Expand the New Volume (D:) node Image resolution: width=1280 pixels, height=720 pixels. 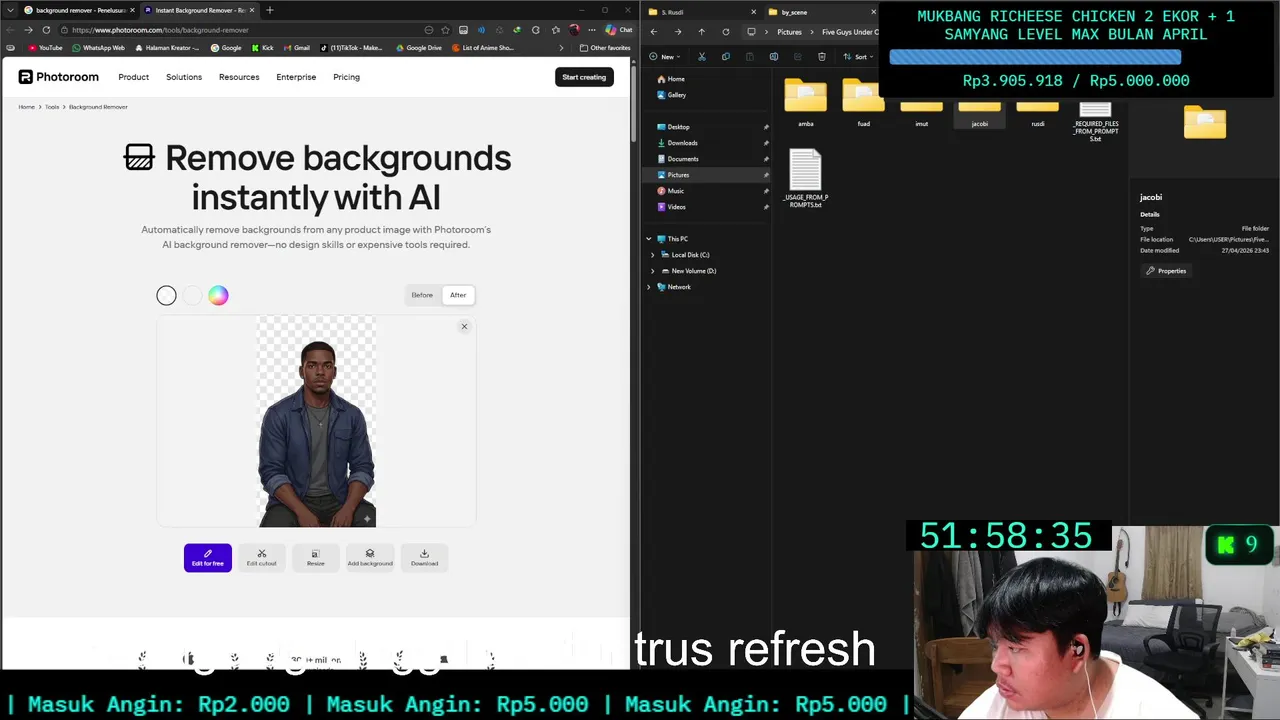(653, 271)
